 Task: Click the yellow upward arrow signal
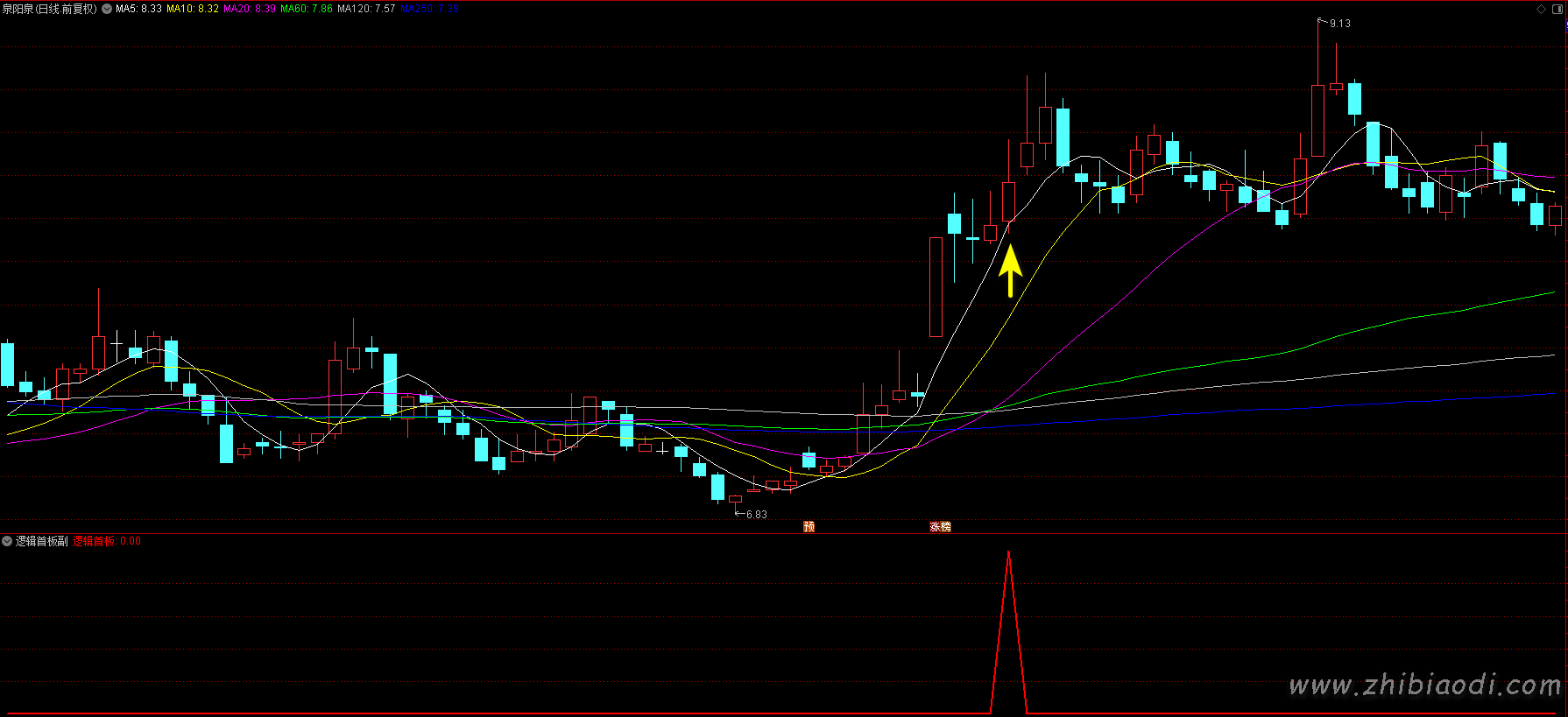(1010, 270)
